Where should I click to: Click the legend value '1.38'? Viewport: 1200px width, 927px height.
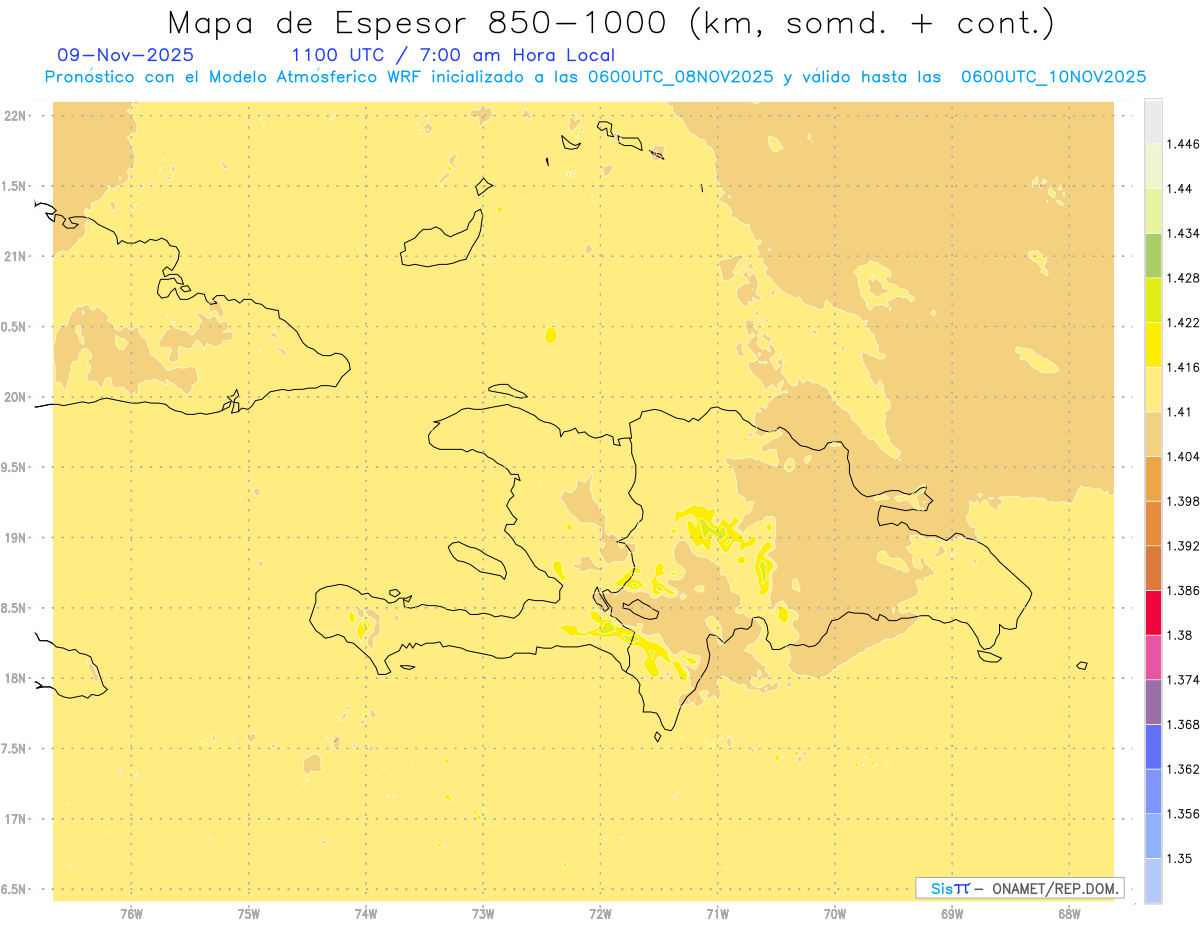pos(1181,635)
